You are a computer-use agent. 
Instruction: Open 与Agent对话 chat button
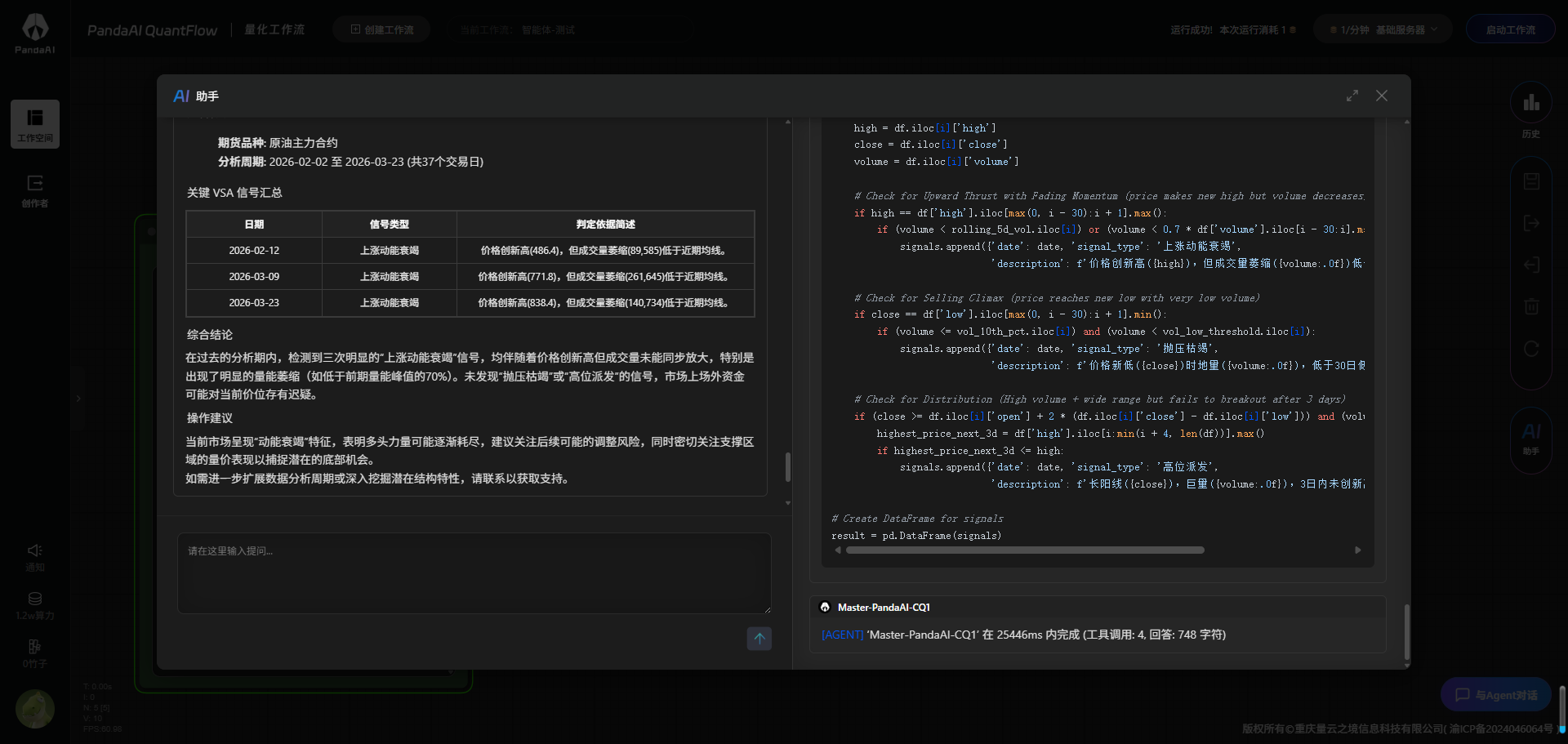[1495, 695]
